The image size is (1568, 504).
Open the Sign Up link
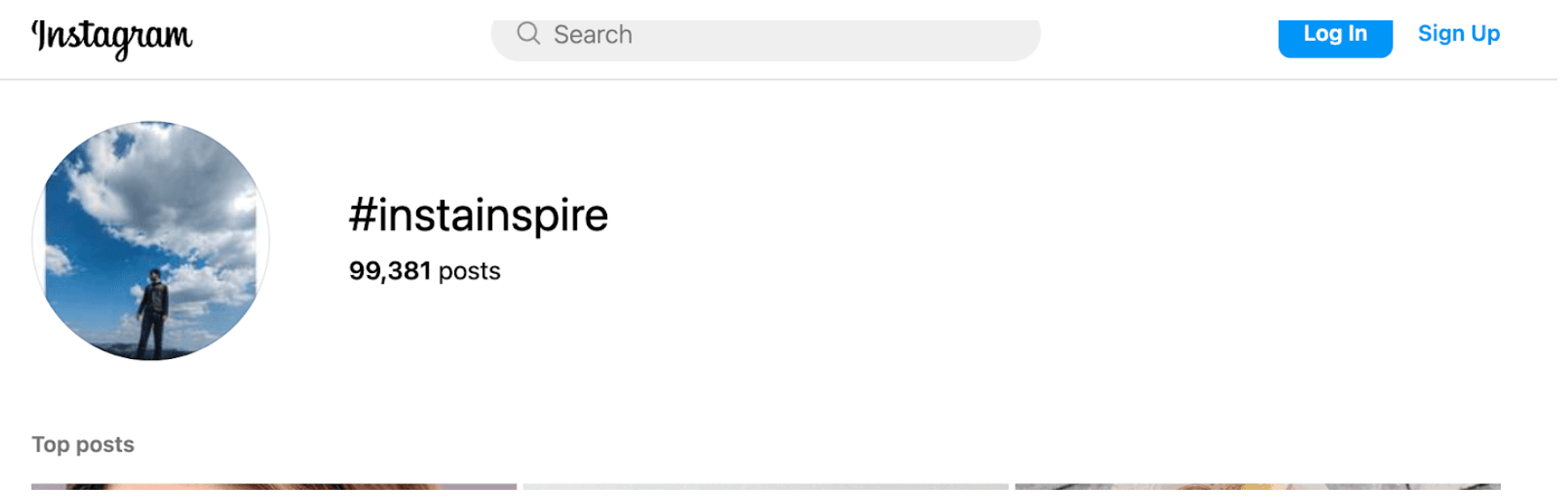[x=1458, y=34]
